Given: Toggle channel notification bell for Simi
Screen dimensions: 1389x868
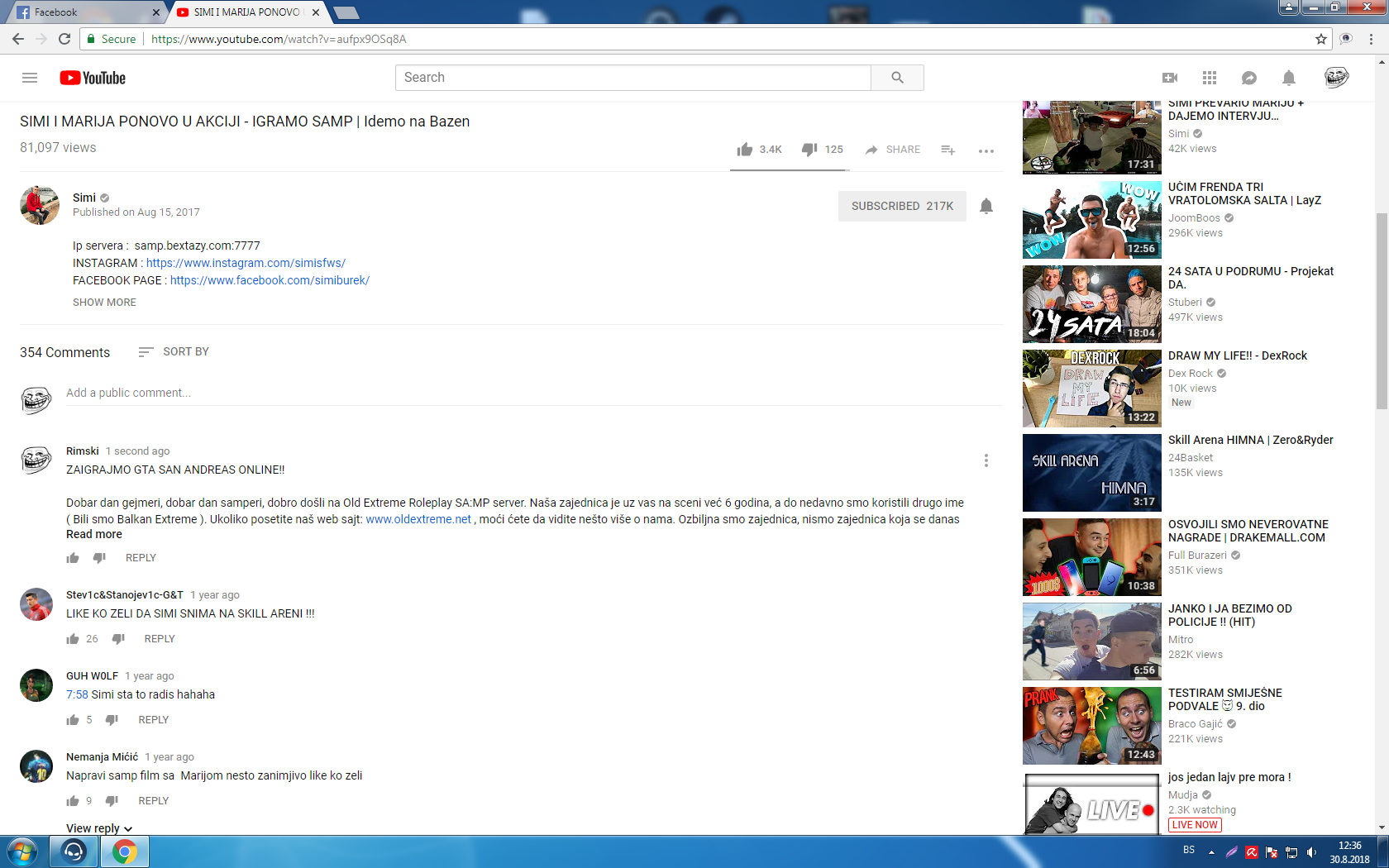Looking at the screenshot, I should [x=986, y=206].
